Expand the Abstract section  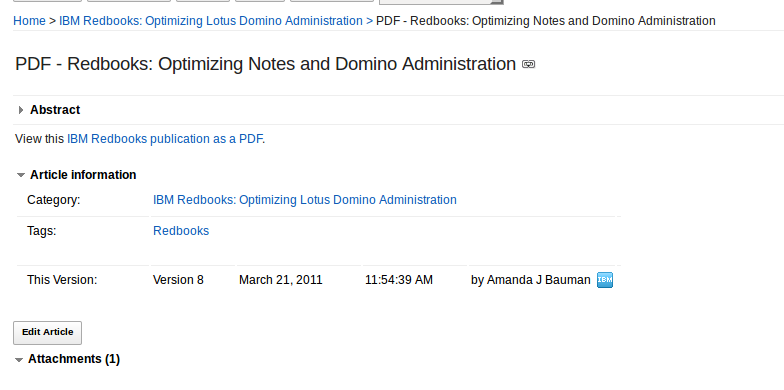coord(21,110)
